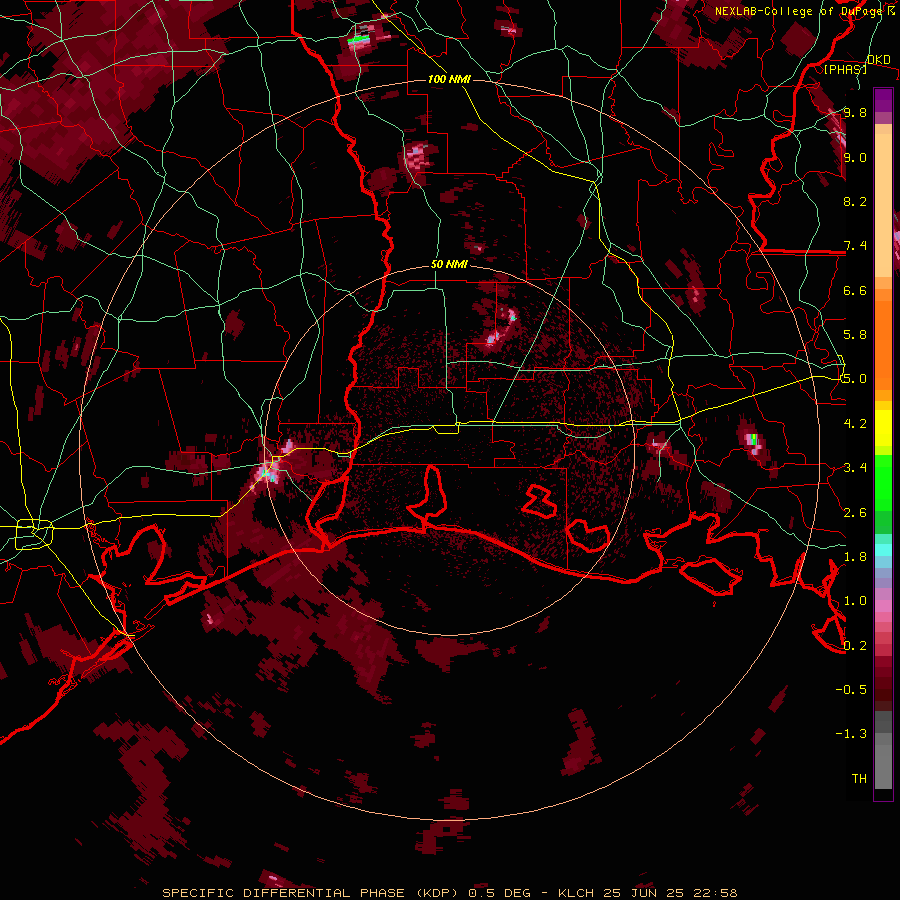Click the 6.6 scale value
This screenshot has width=900, height=900.
click(855, 290)
